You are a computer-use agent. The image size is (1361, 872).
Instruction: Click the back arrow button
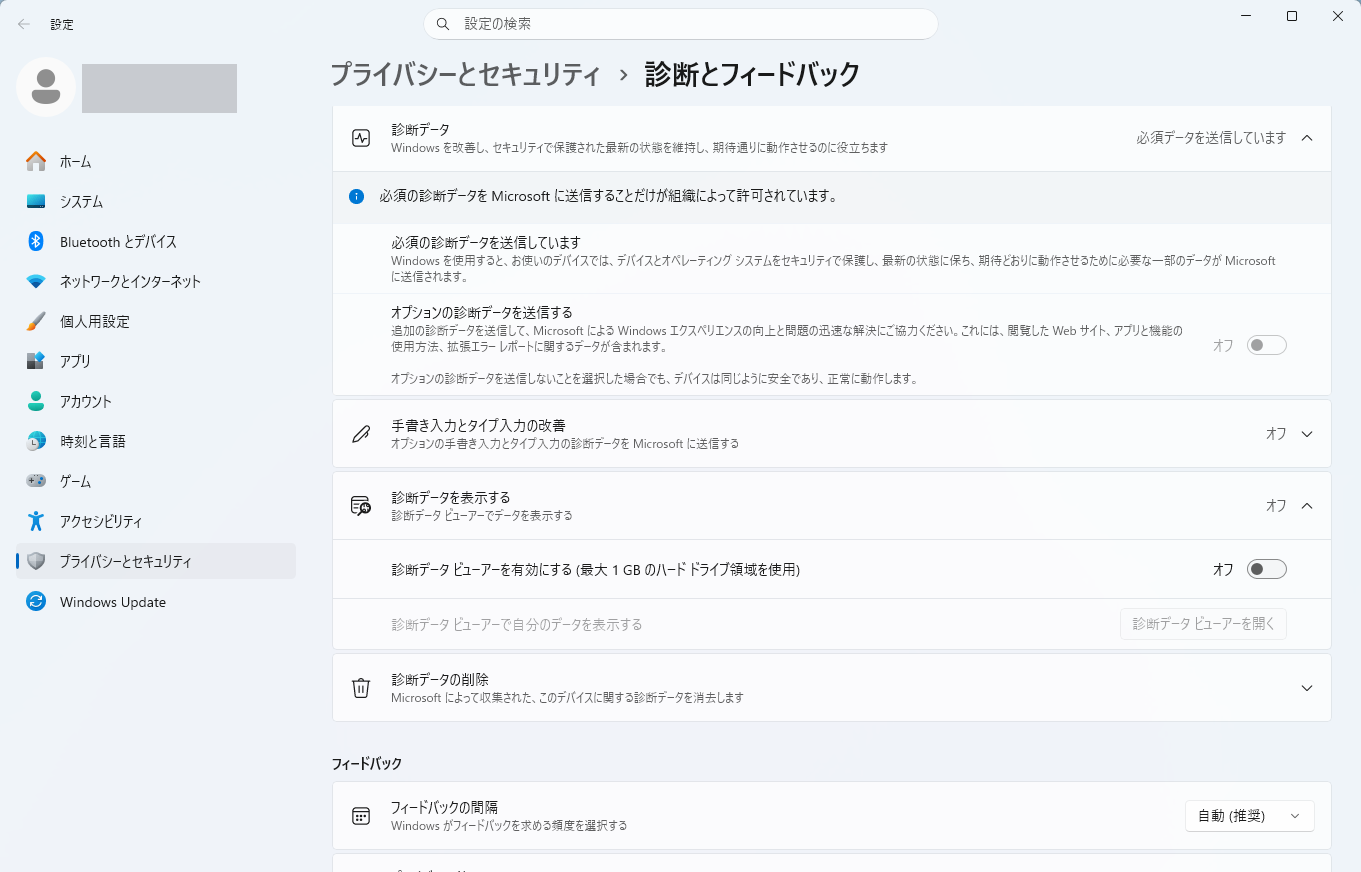(x=24, y=24)
